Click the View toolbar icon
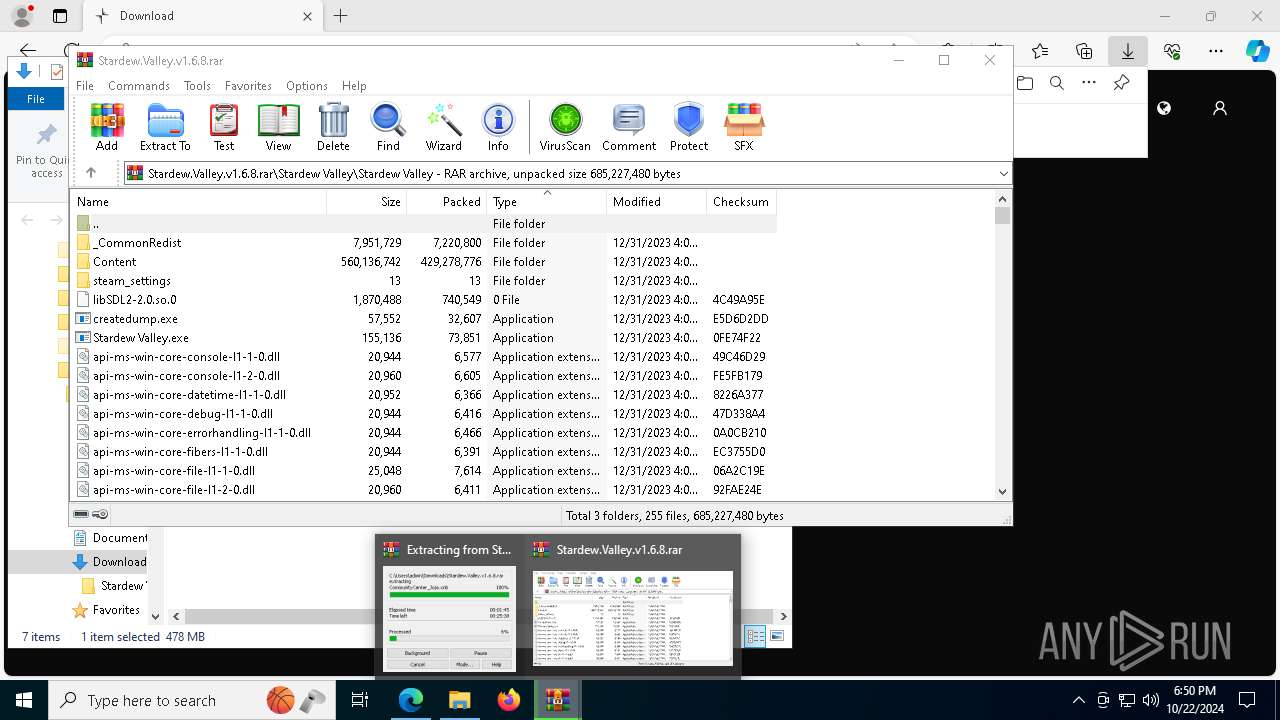The height and width of the screenshot is (720, 1280). [278, 127]
